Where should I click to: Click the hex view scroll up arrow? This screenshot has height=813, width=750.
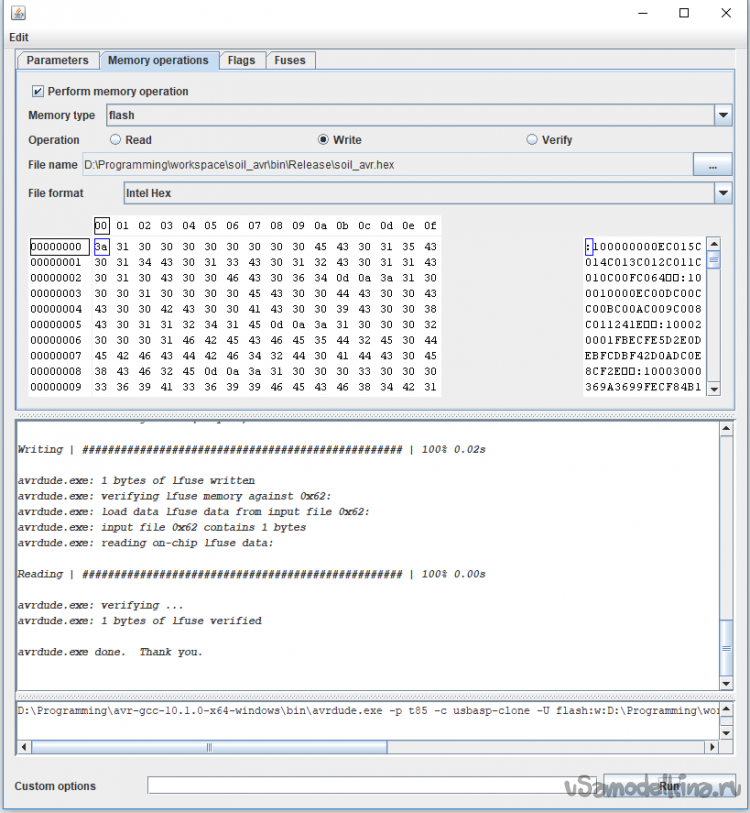point(713,243)
